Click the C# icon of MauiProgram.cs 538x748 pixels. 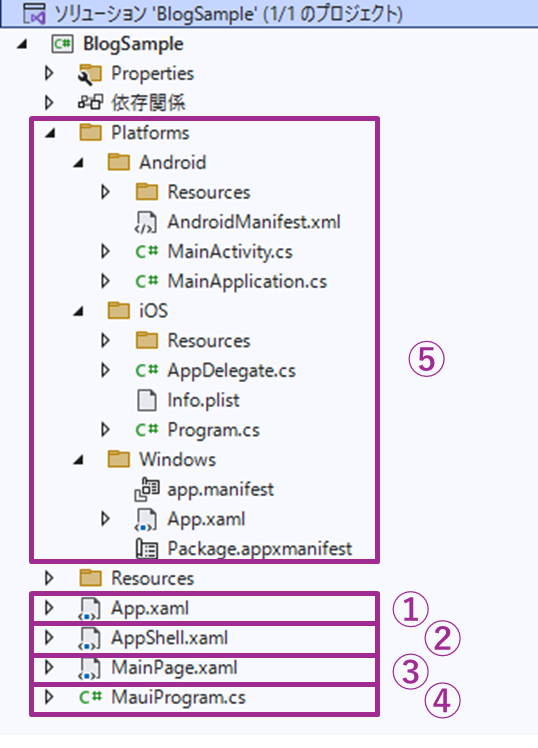click(x=90, y=697)
